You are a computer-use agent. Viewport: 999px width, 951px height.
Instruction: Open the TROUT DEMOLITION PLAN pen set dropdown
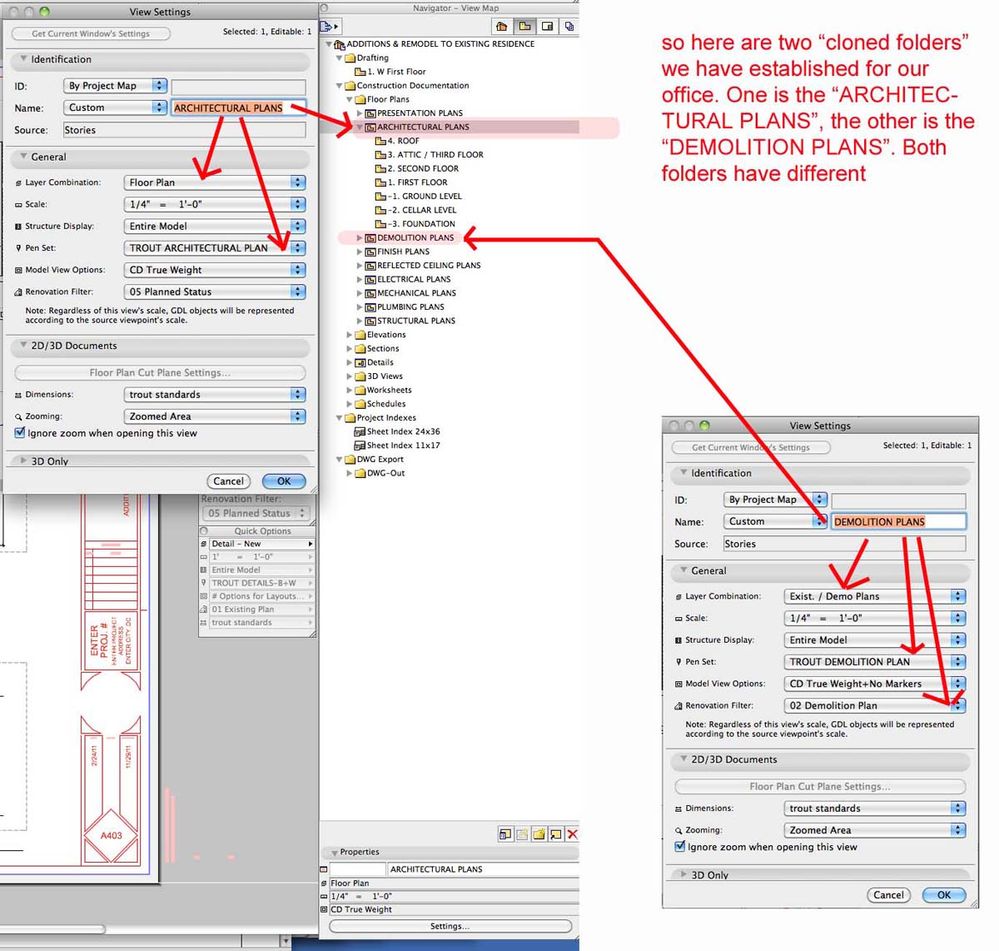tap(875, 662)
